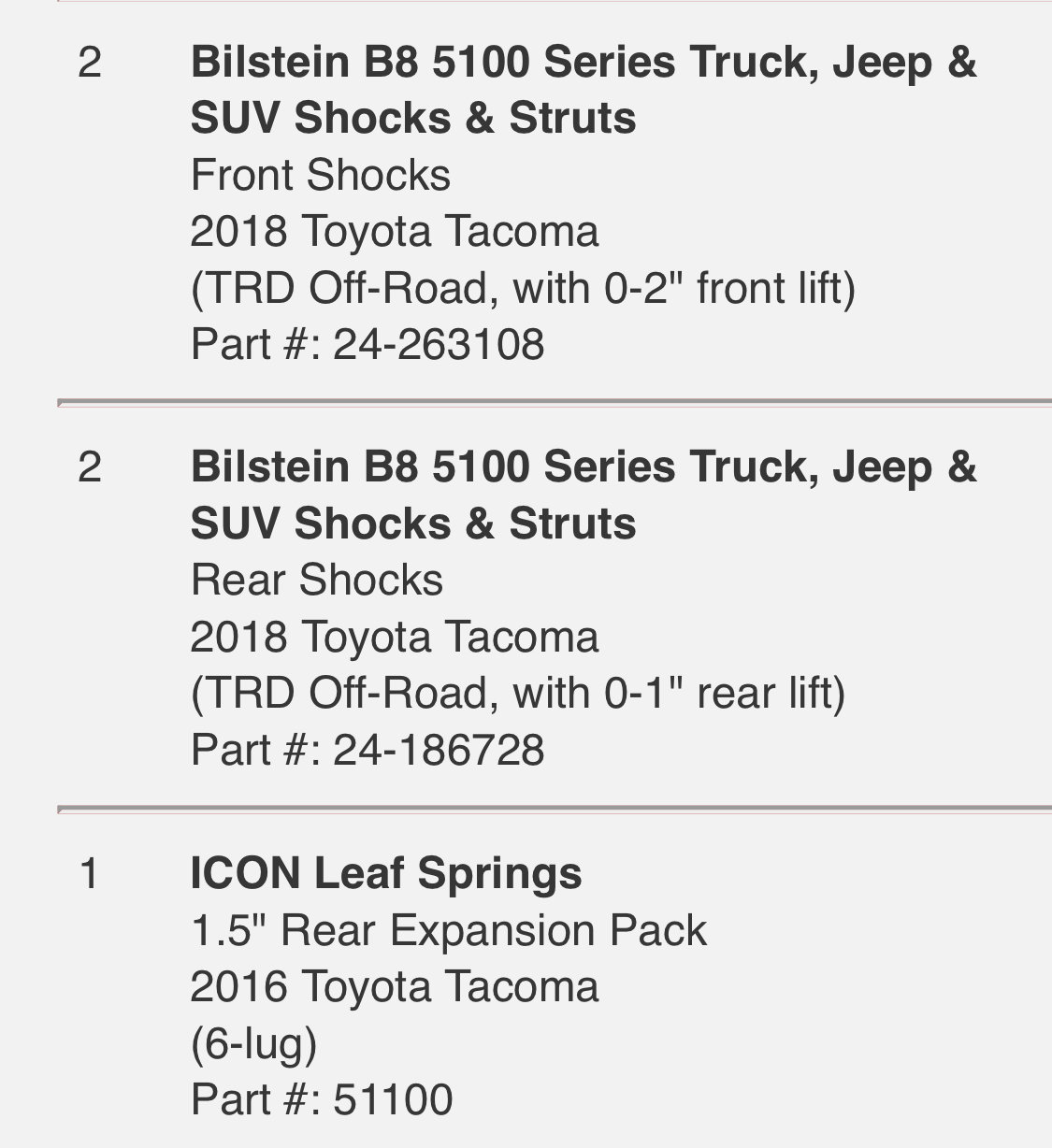Click part number 51100
Image resolution: width=1052 pixels, height=1148 pixels.
coord(322,1099)
